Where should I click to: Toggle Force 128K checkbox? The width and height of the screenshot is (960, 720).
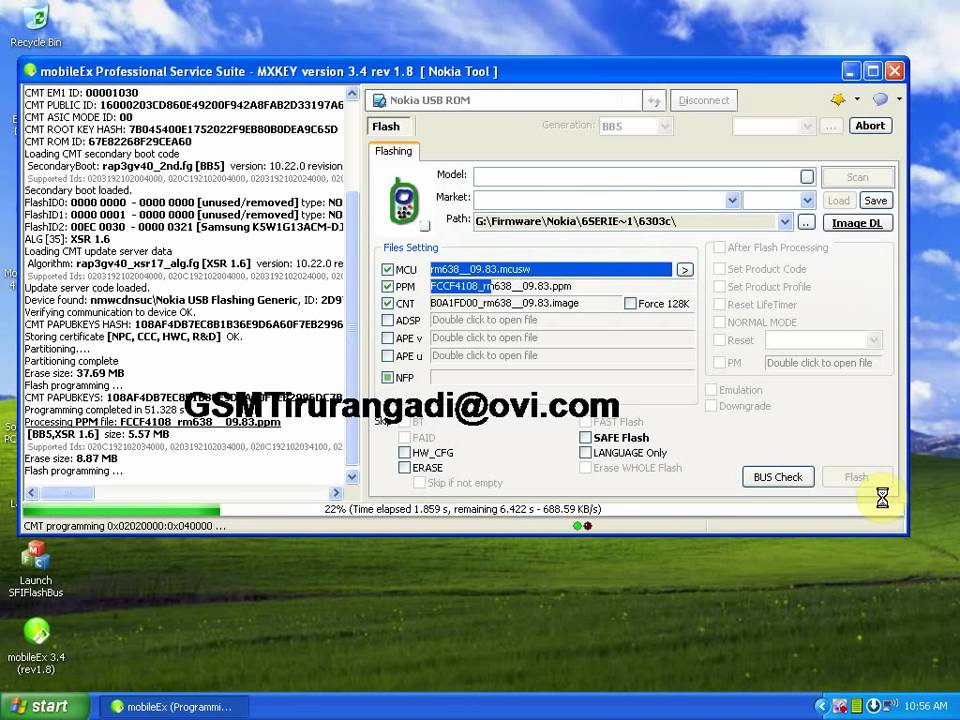(630, 304)
